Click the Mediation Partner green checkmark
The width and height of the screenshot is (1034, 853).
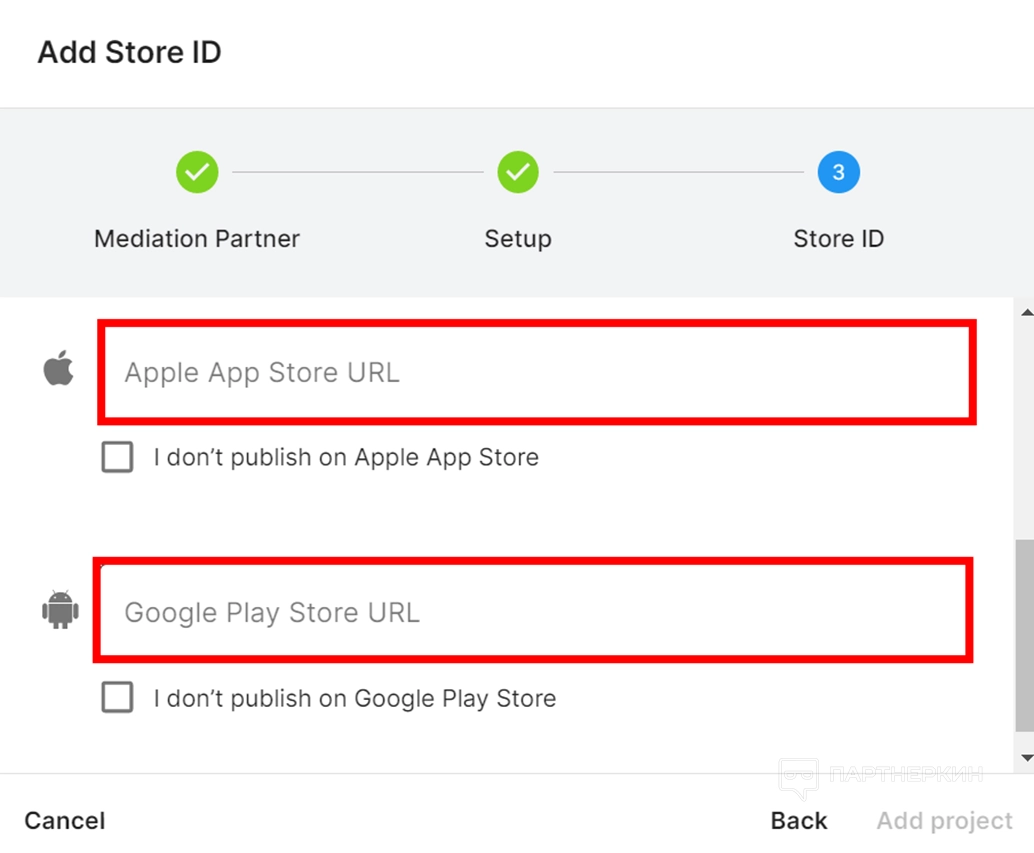197,172
